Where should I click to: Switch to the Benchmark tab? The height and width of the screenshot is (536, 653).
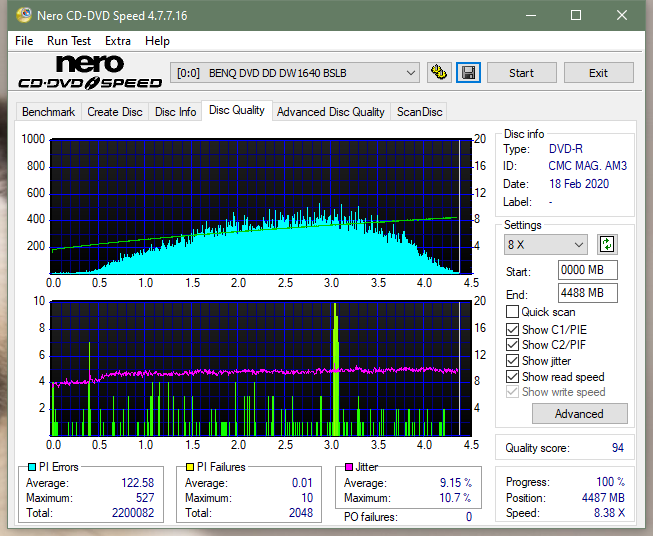[49, 112]
